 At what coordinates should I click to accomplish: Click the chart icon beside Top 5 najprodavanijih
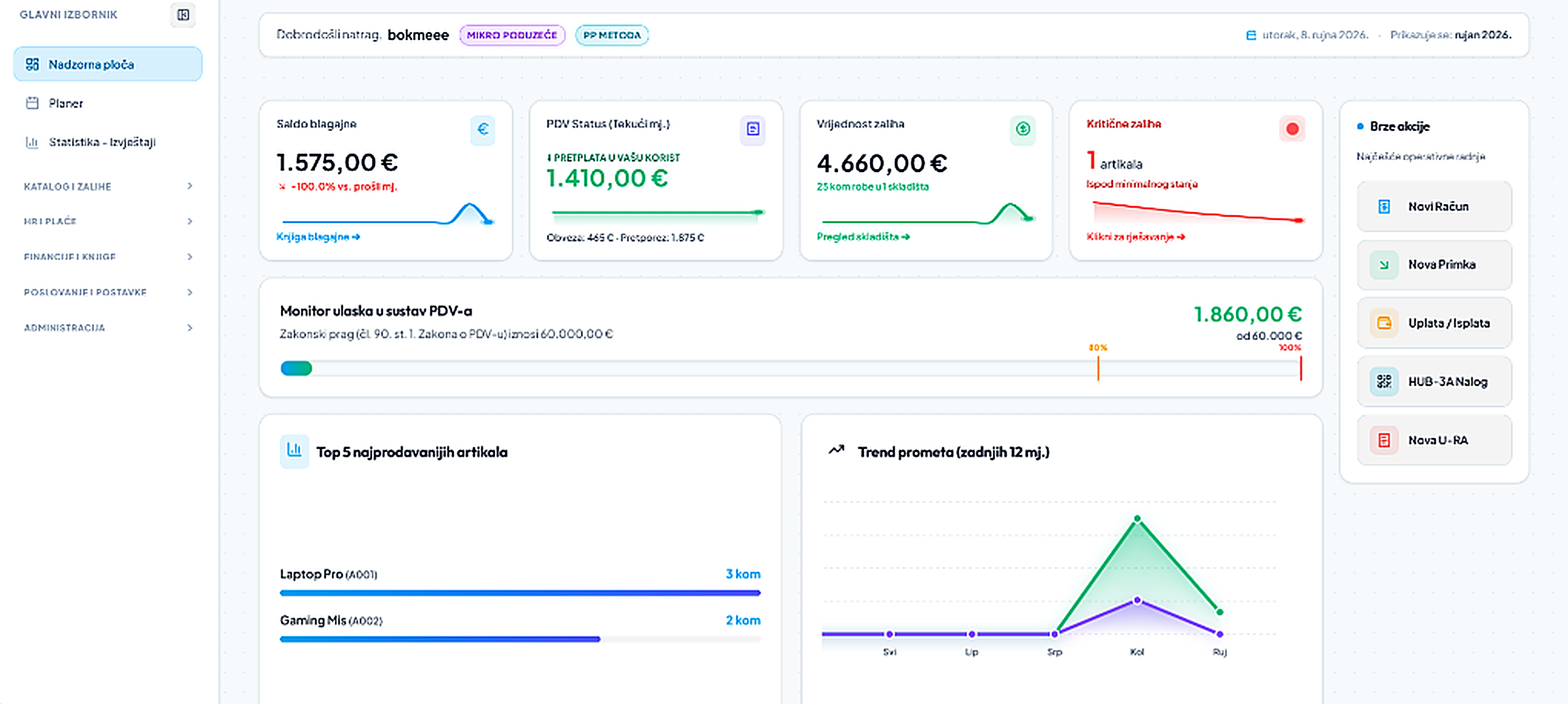295,451
